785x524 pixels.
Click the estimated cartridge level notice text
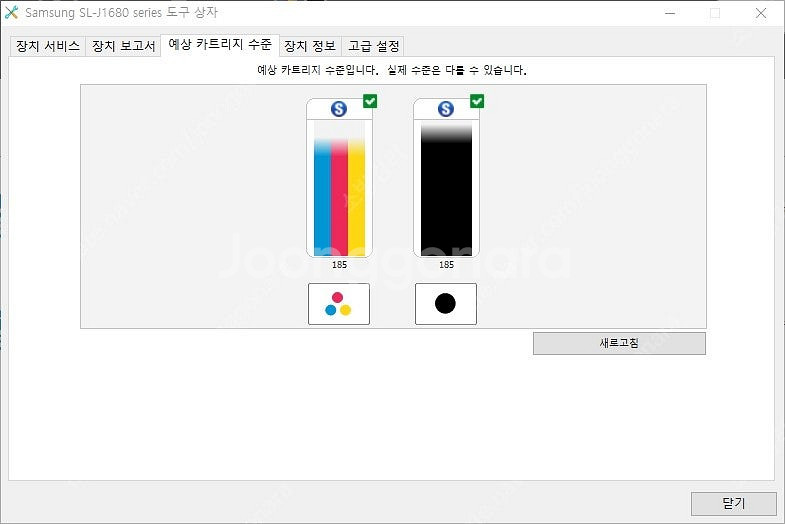point(391,70)
